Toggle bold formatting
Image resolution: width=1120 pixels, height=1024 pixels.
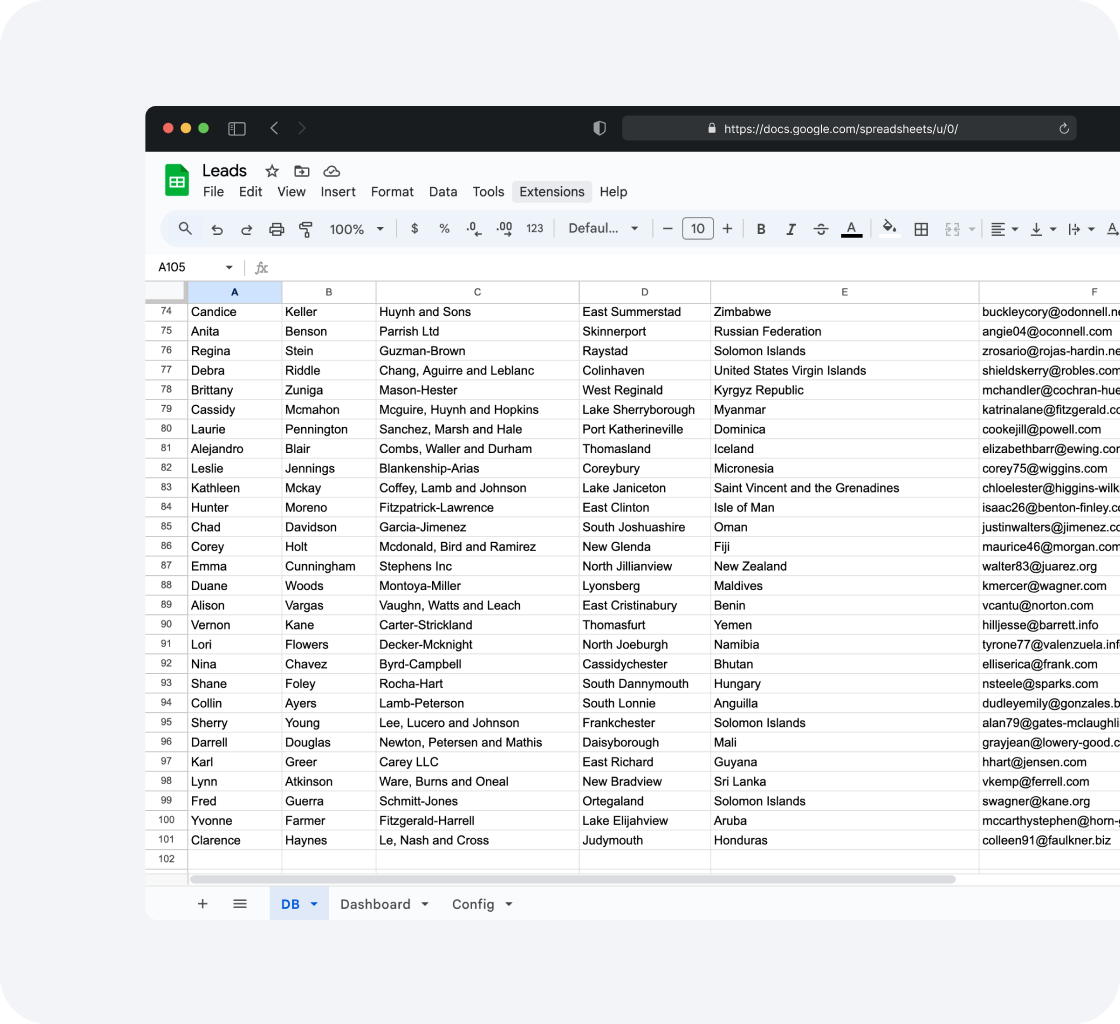[x=761, y=228]
